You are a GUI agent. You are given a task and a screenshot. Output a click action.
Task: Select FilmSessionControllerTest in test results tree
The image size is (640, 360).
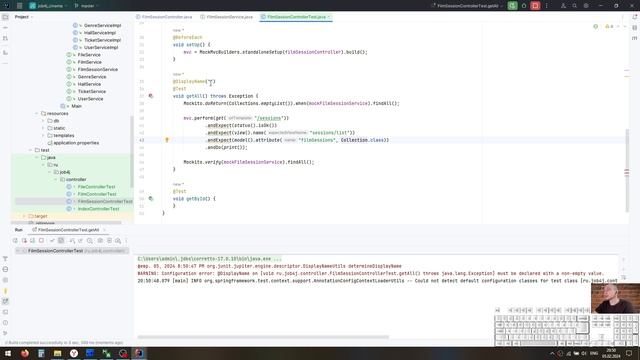point(72,251)
